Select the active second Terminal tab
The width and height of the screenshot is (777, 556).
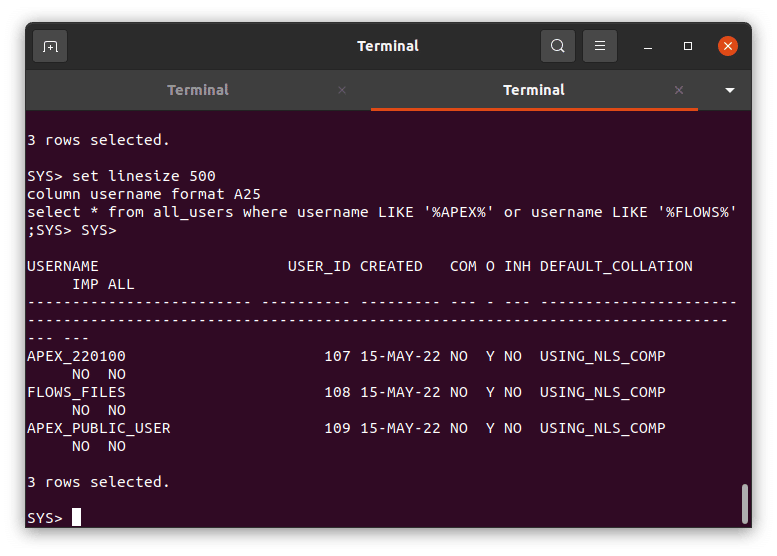point(533,90)
